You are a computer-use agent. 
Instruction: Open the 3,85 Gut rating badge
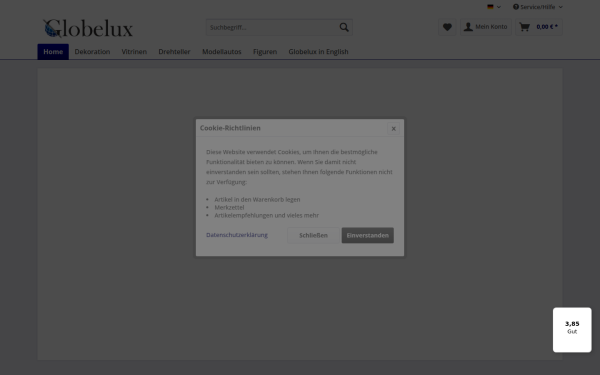pyautogui.click(x=572, y=330)
